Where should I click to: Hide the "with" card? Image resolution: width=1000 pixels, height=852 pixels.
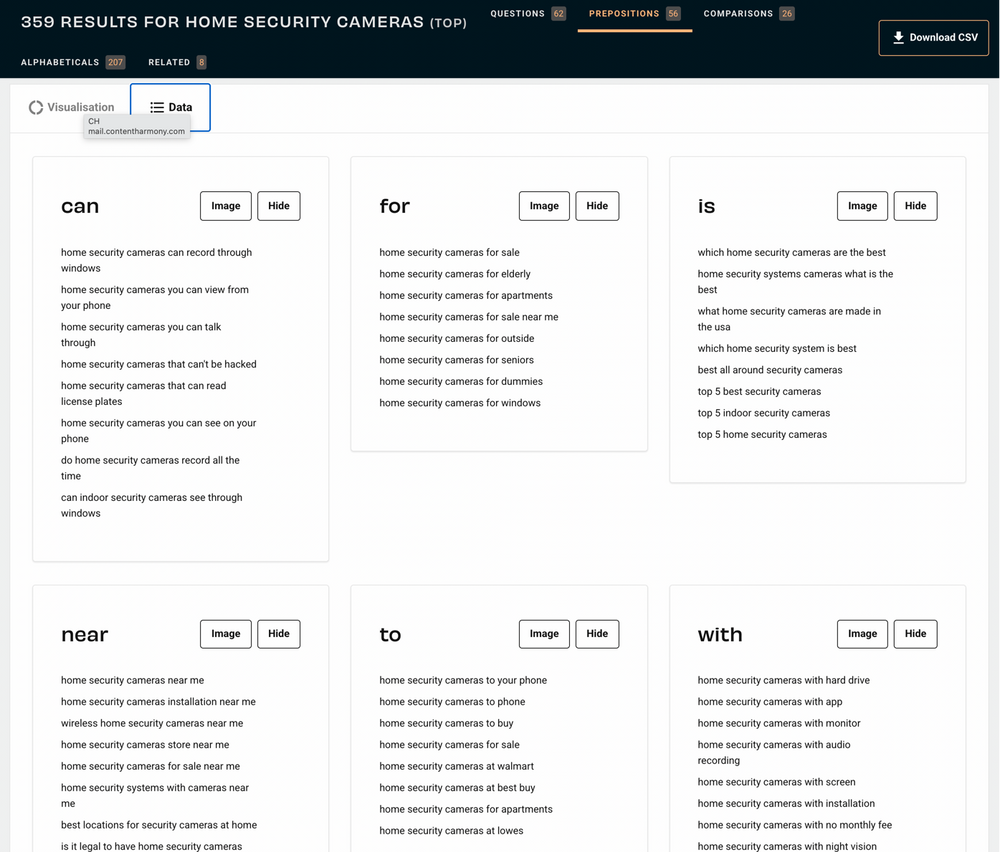(915, 633)
